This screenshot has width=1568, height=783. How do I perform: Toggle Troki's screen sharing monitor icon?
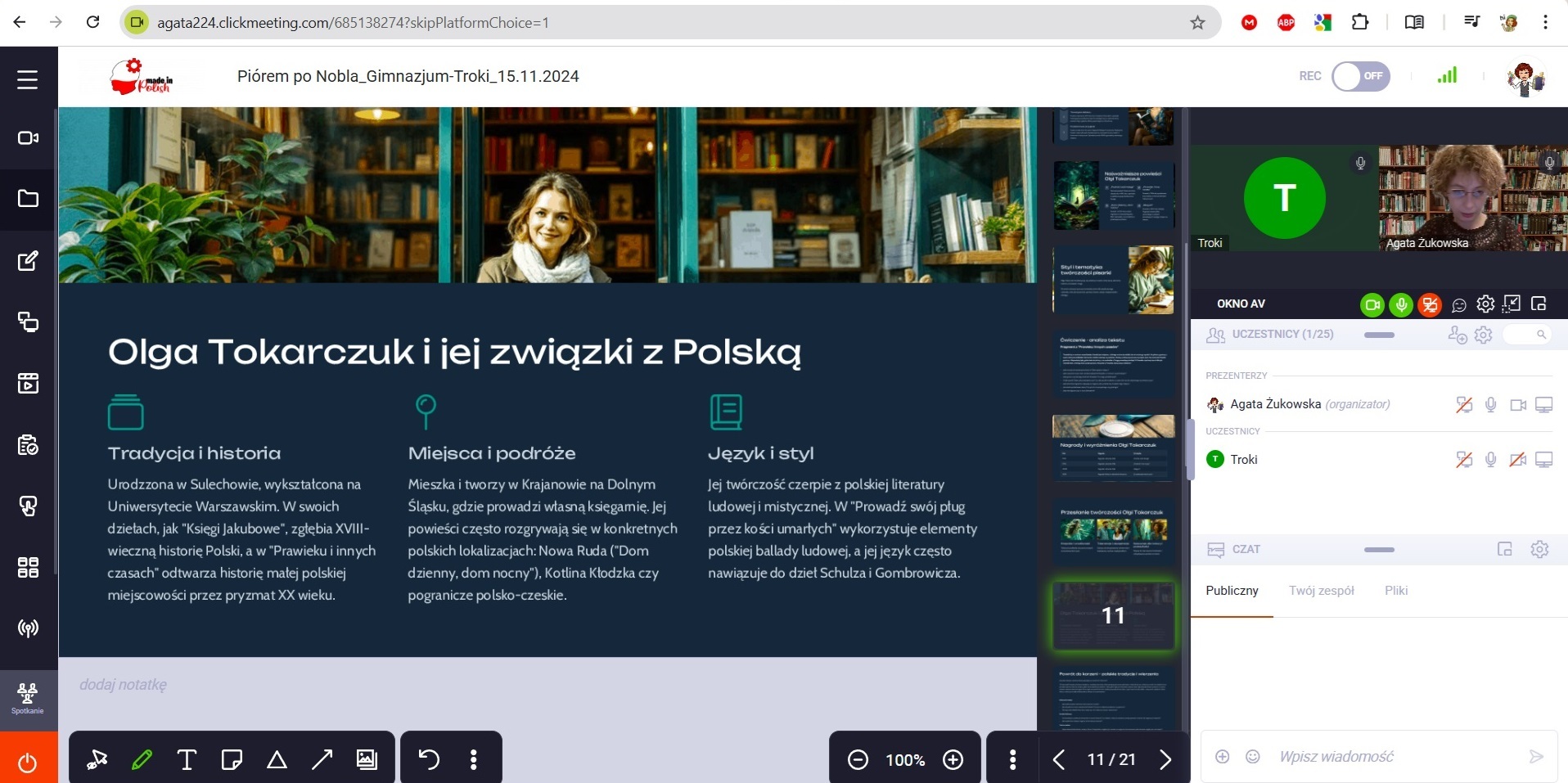(x=1544, y=460)
